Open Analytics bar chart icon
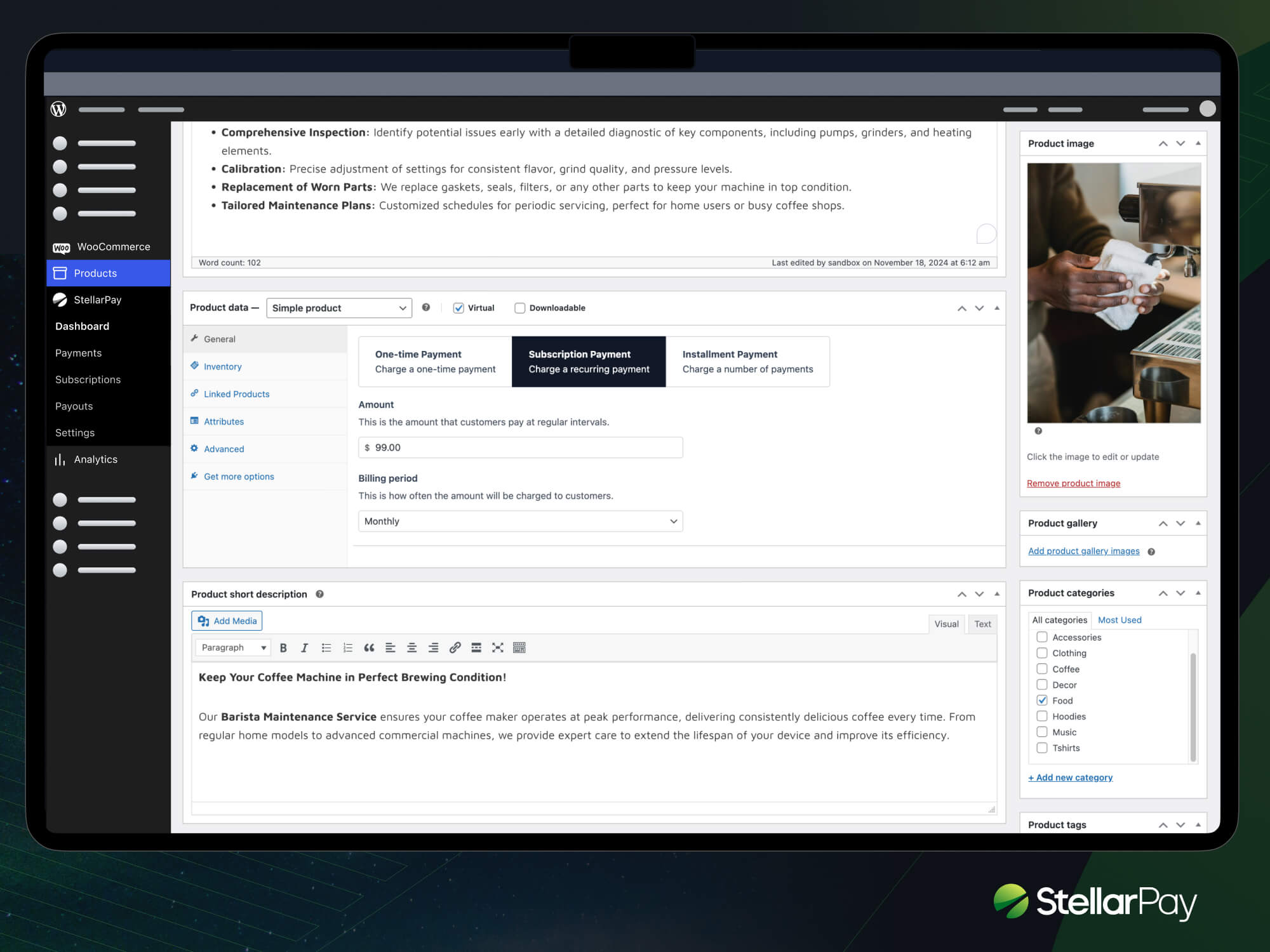The height and width of the screenshot is (952, 1270). pos(60,459)
